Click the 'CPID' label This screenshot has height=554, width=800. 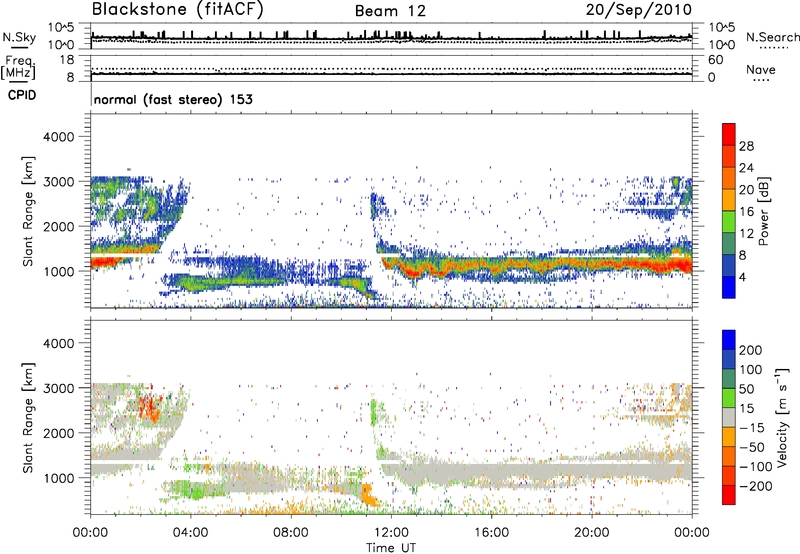tap(22, 95)
